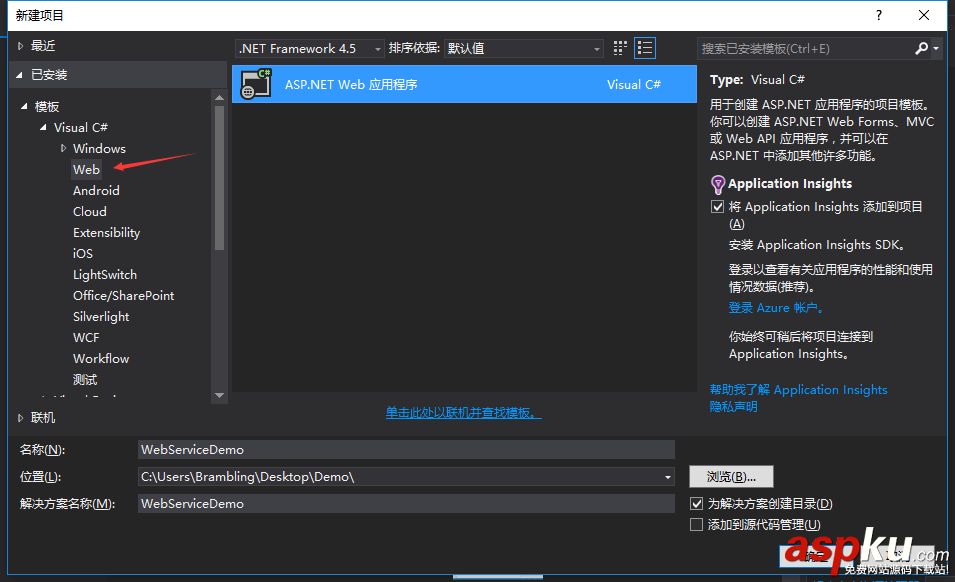Viewport: 955px width, 582px height.
Task: Enable add to source control checkbox
Action: tap(696, 524)
